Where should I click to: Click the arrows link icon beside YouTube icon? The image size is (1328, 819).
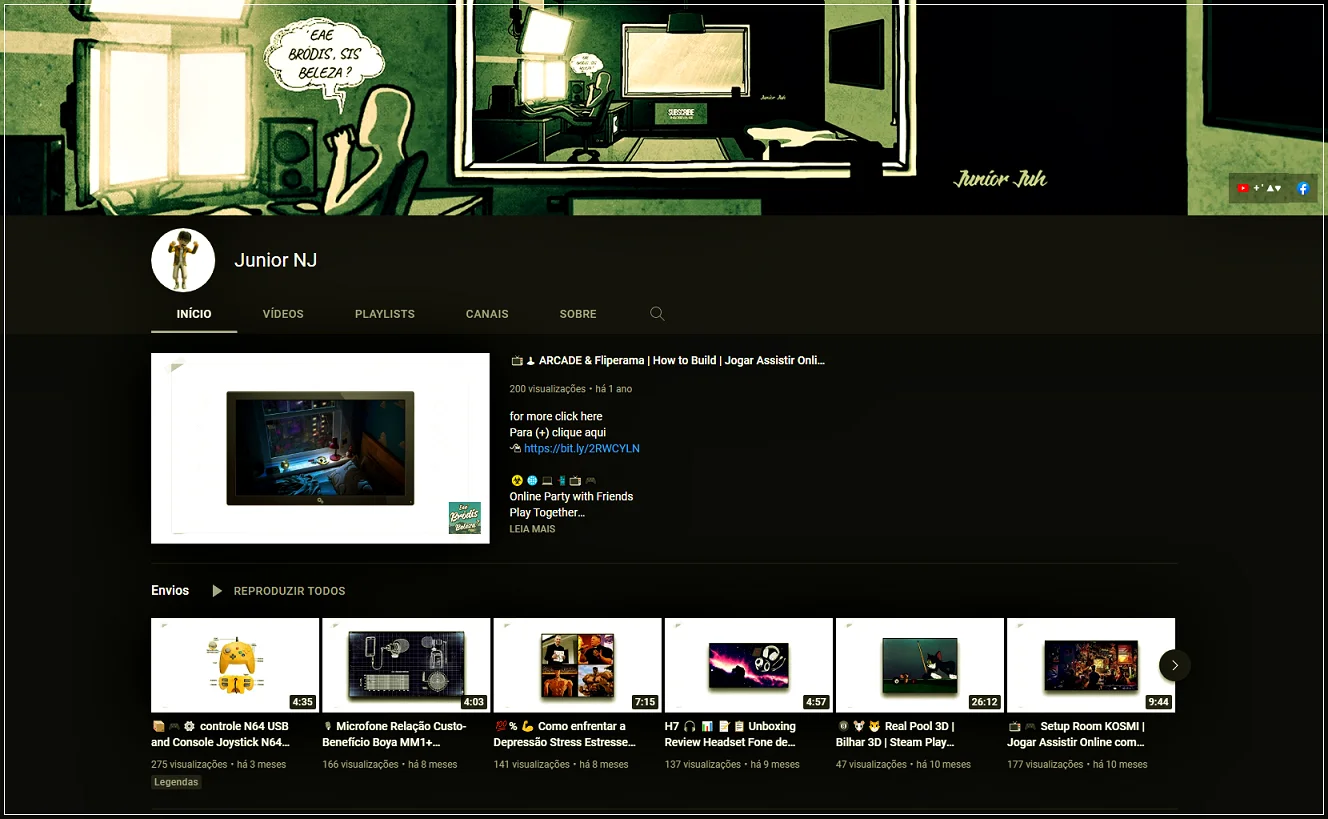tap(1267, 188)
